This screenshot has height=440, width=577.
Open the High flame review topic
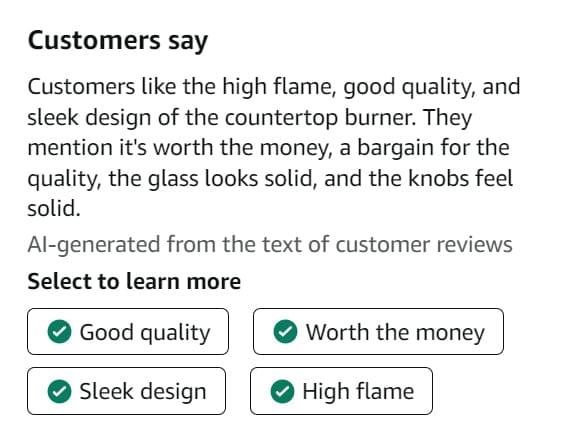(x=341, y=391)
